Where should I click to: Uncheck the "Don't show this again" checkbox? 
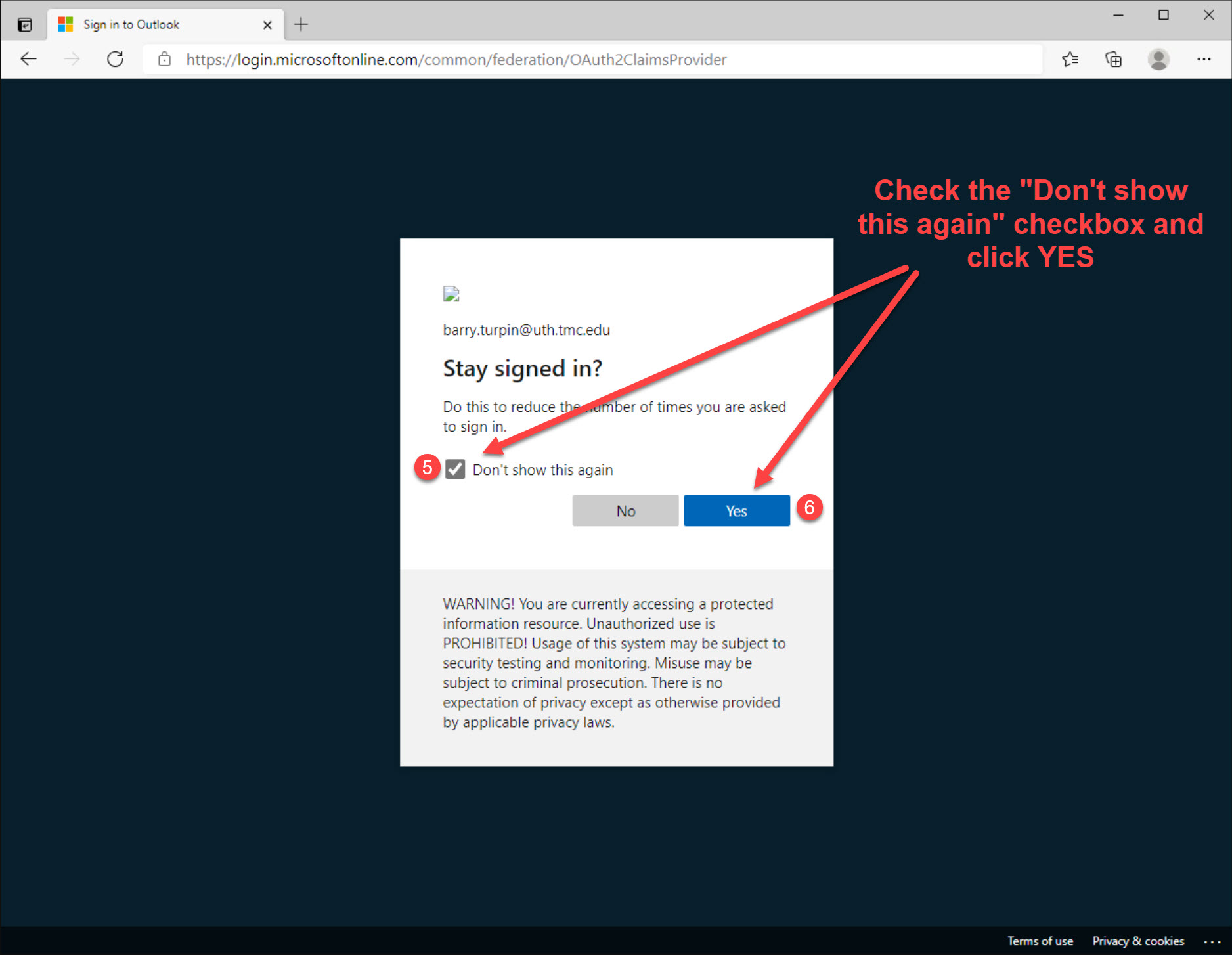click(x=455, y=470)
